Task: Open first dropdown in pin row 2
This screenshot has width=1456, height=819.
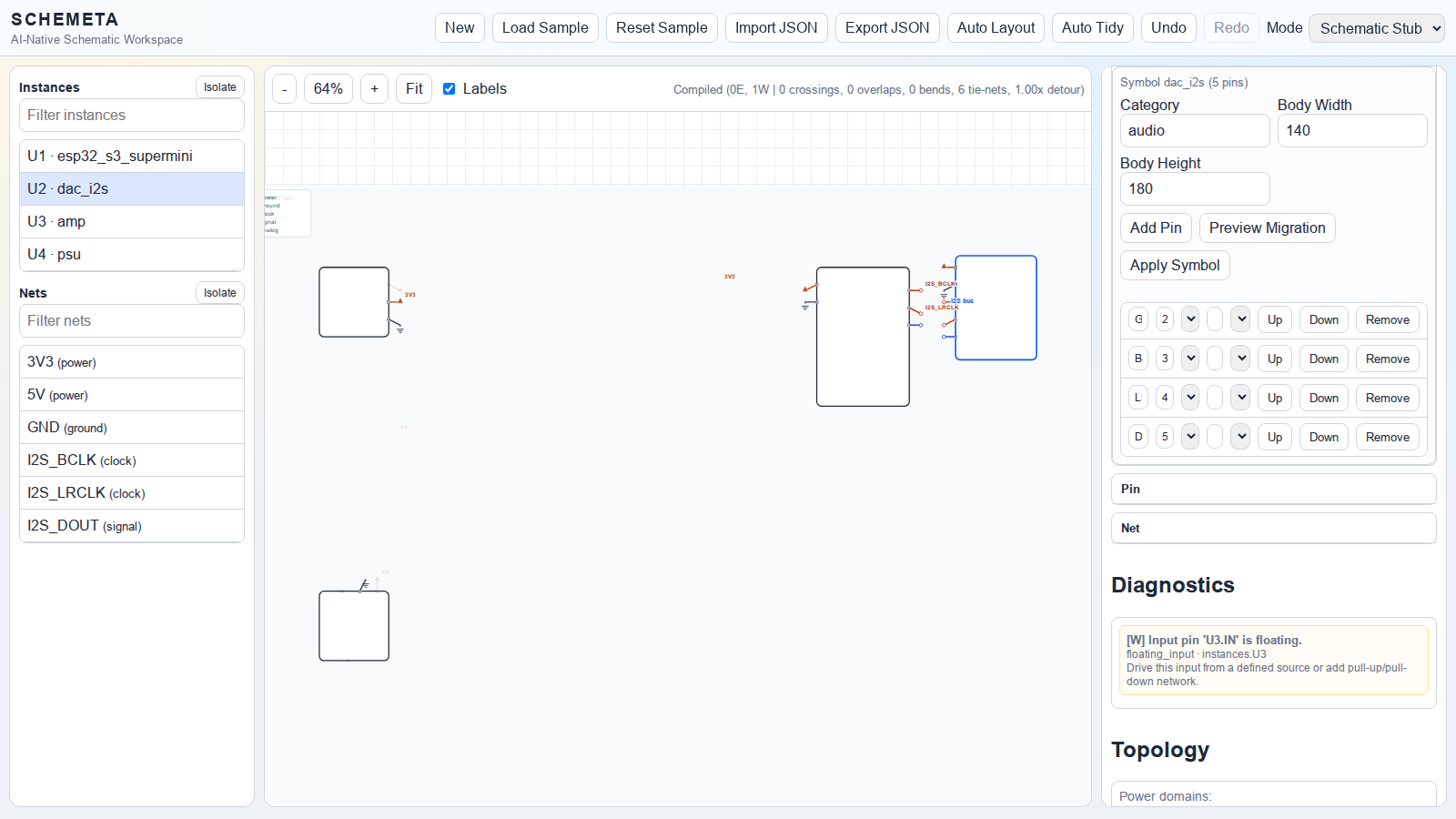Action: (1190, 319)
